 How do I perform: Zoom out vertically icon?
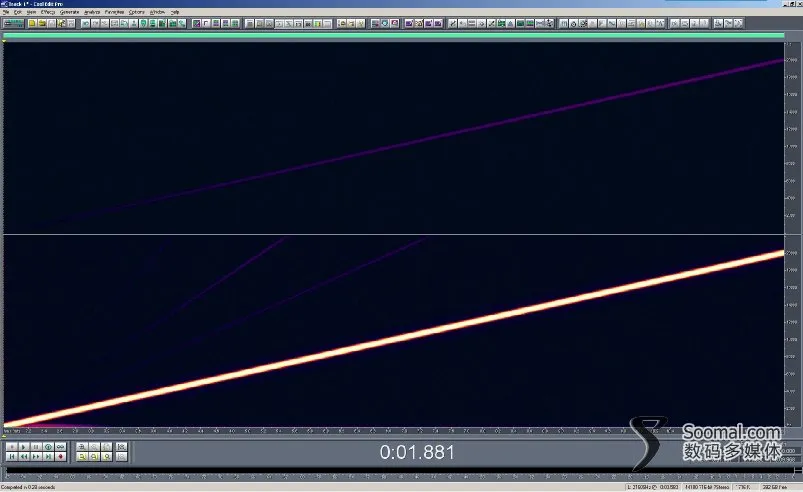[121, 457]
